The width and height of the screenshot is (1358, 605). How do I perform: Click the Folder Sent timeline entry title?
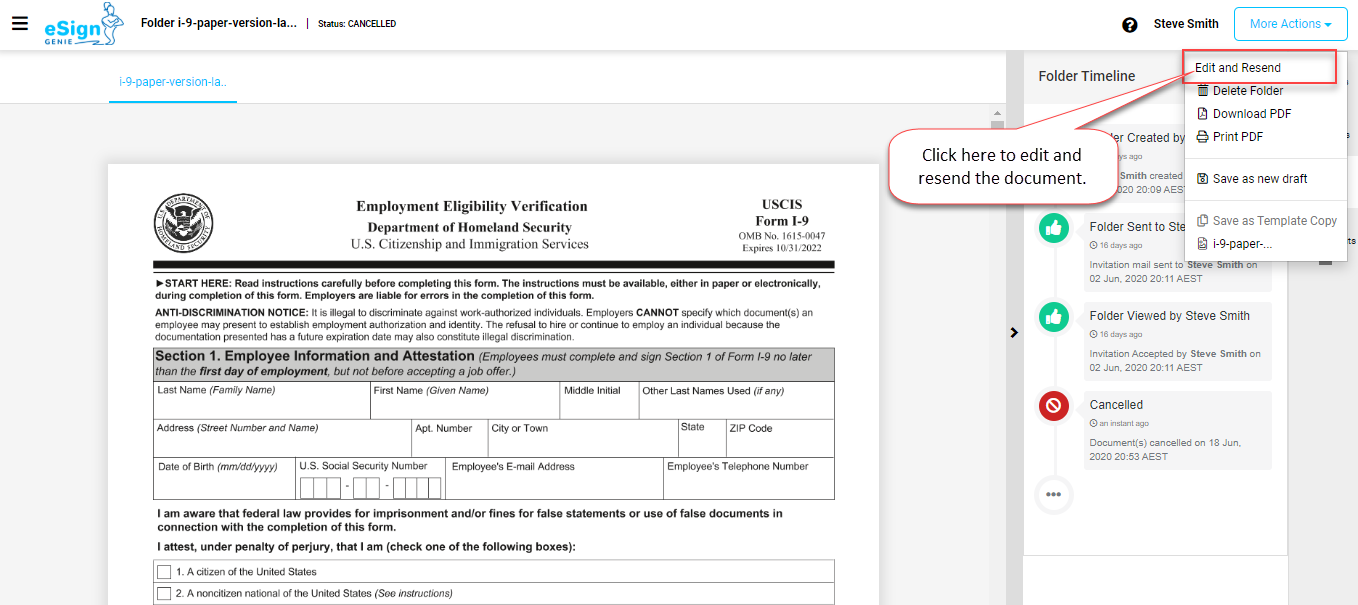click(x=1138, y=227)
